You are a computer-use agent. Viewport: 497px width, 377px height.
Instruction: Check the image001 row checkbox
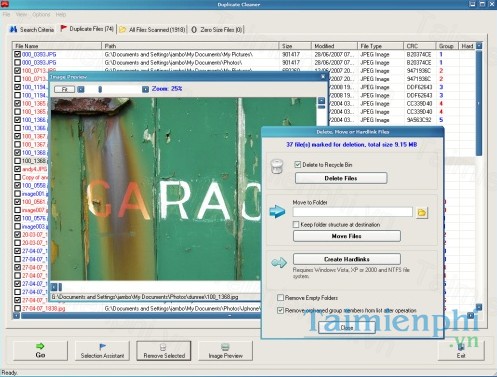coord(17,194)
